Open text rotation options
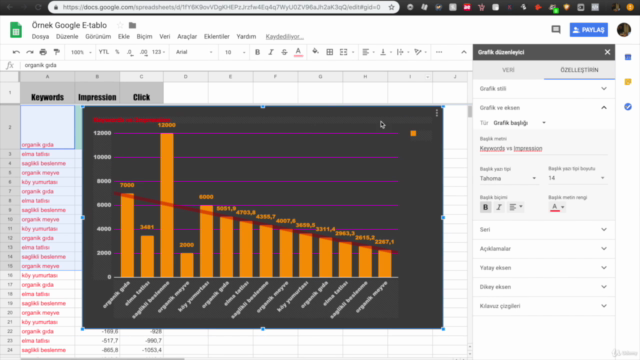The height and width of the screenshot is (360, 640). click(x=420, y=52)
